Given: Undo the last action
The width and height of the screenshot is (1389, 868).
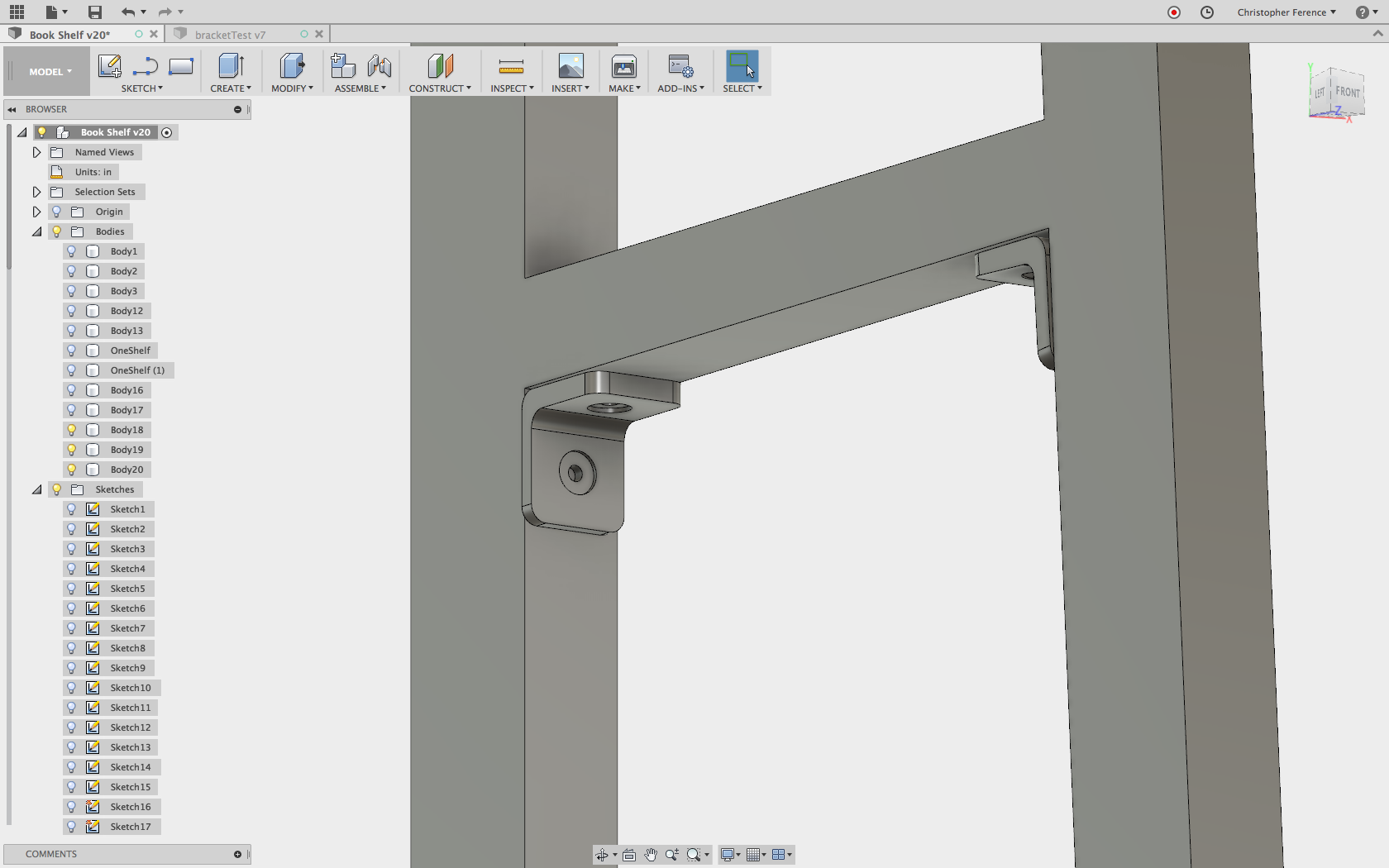Looking at the screenshot, I should [127, 12].
